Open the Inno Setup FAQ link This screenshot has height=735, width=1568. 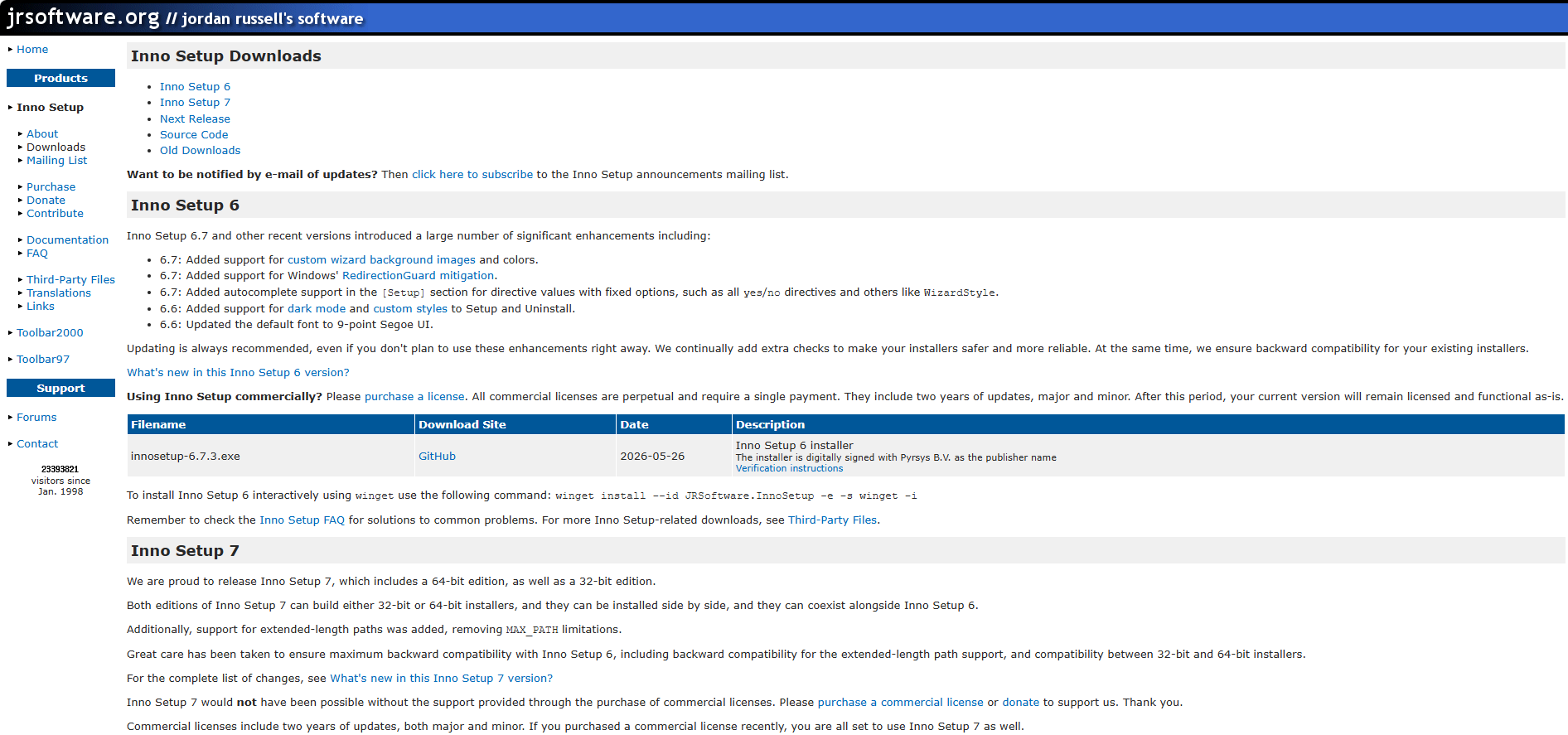coord(302,520)
